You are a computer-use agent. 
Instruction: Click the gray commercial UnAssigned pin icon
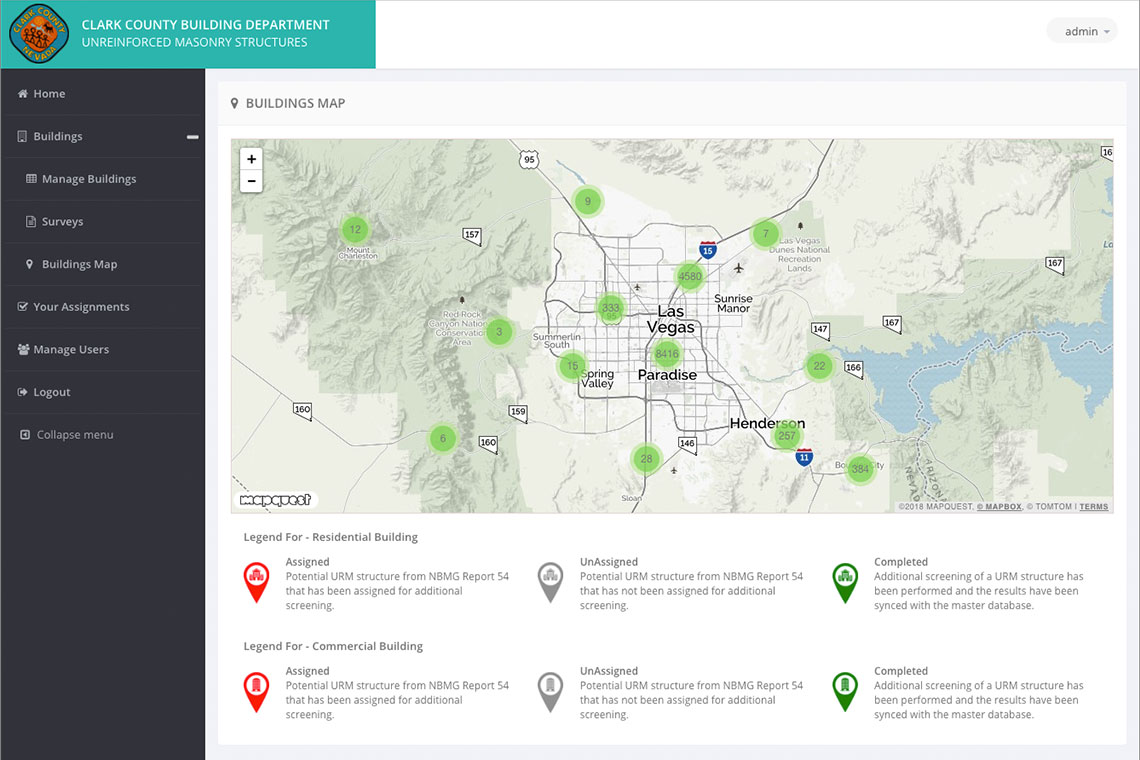pyautogui.click(x=550, y=692)
